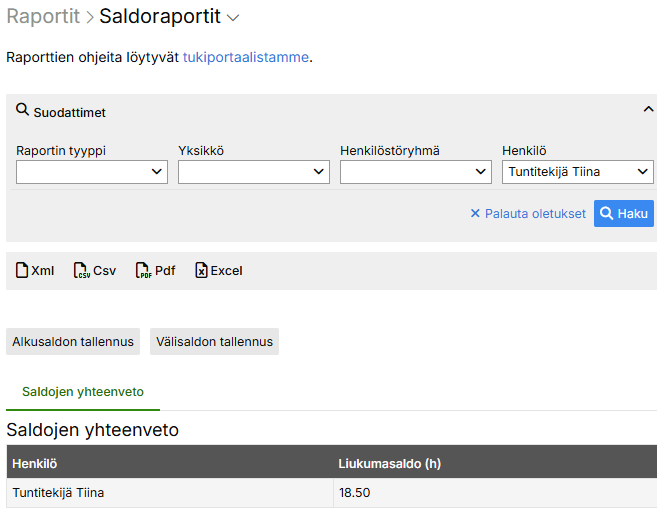Download the report as Pdf
This screenshot has height=517, width=657.
(156, 271)
